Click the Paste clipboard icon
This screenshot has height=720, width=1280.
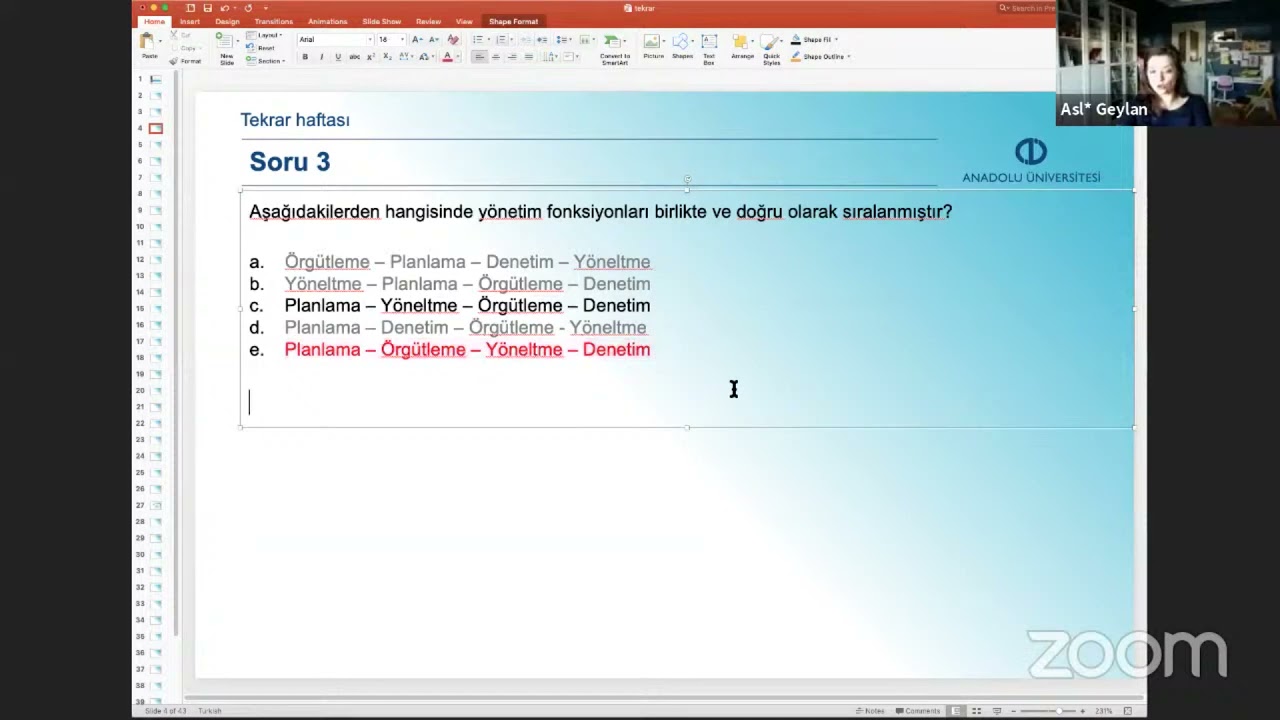click(149, 43)
